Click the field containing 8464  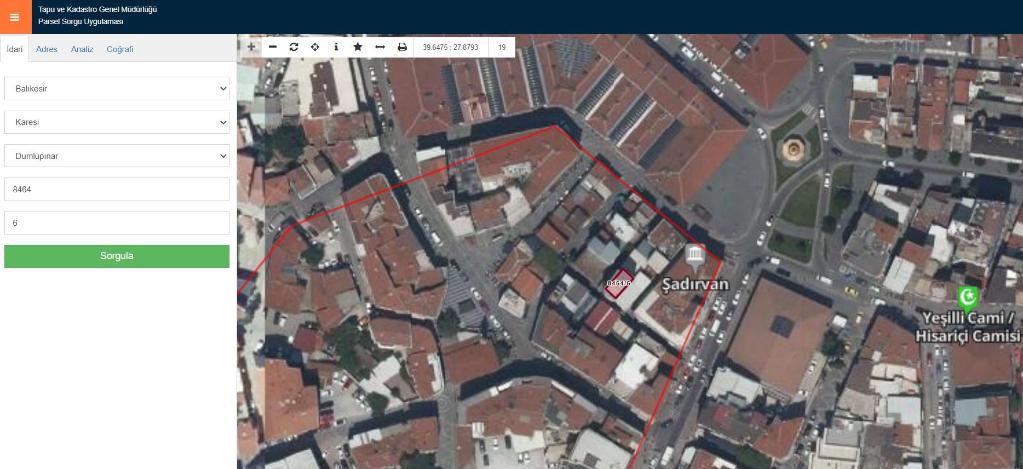click(117, 189)
